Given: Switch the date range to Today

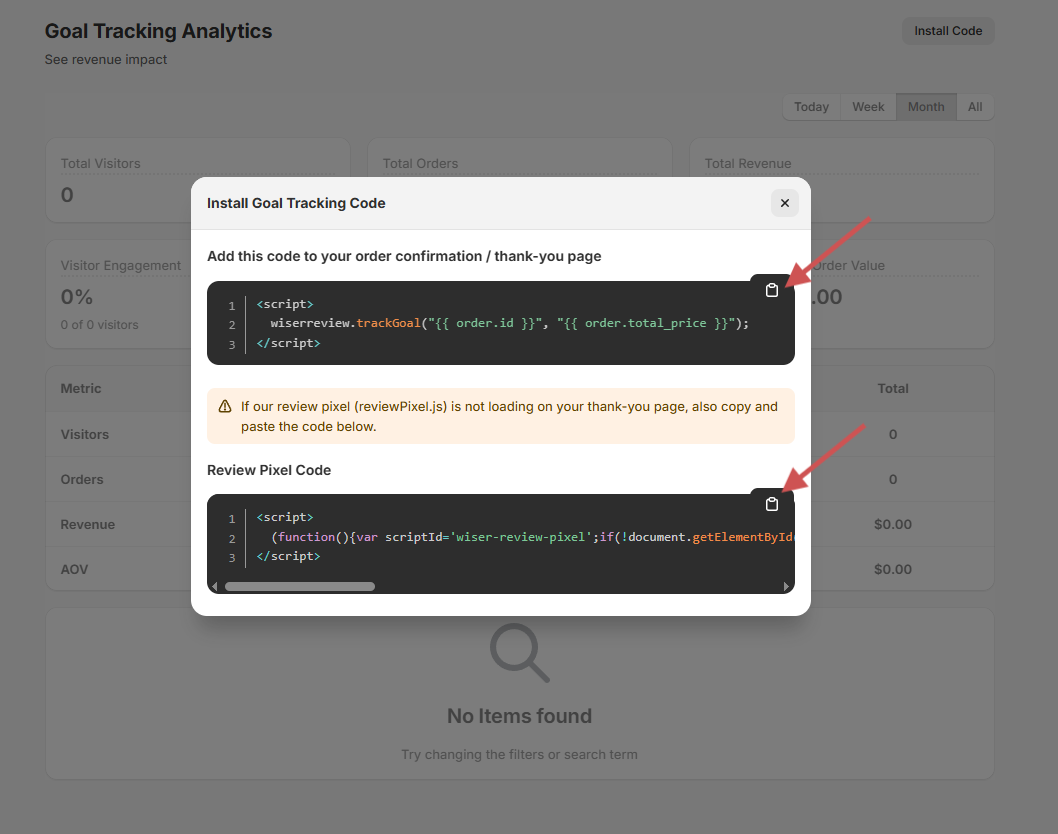Looking at the screenshot, I should [x=811, y=107].
